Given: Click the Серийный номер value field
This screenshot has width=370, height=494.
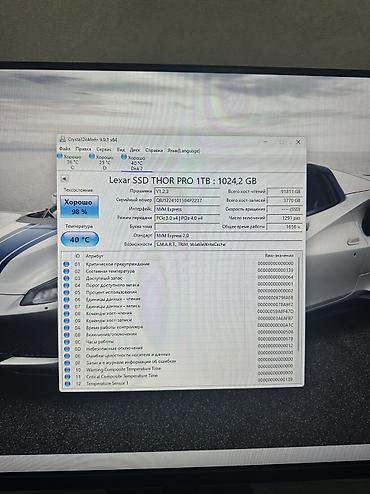Looking at the screenshot, I should (187, 200).
